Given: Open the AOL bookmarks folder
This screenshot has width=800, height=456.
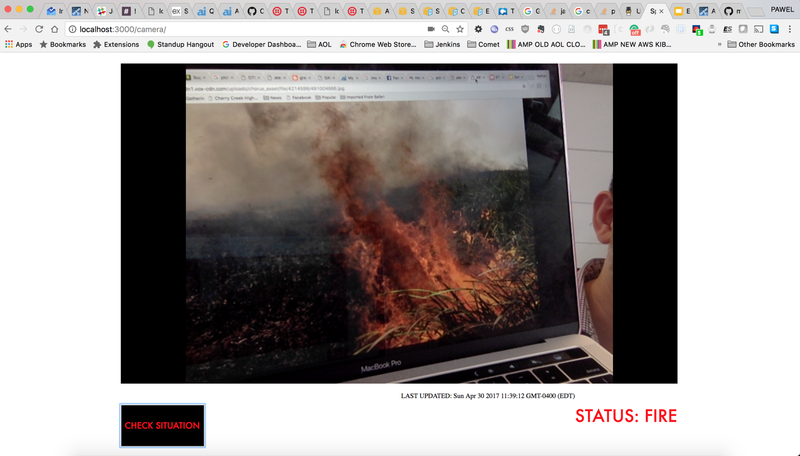Looking at the screenshot, I should (318, 44).
